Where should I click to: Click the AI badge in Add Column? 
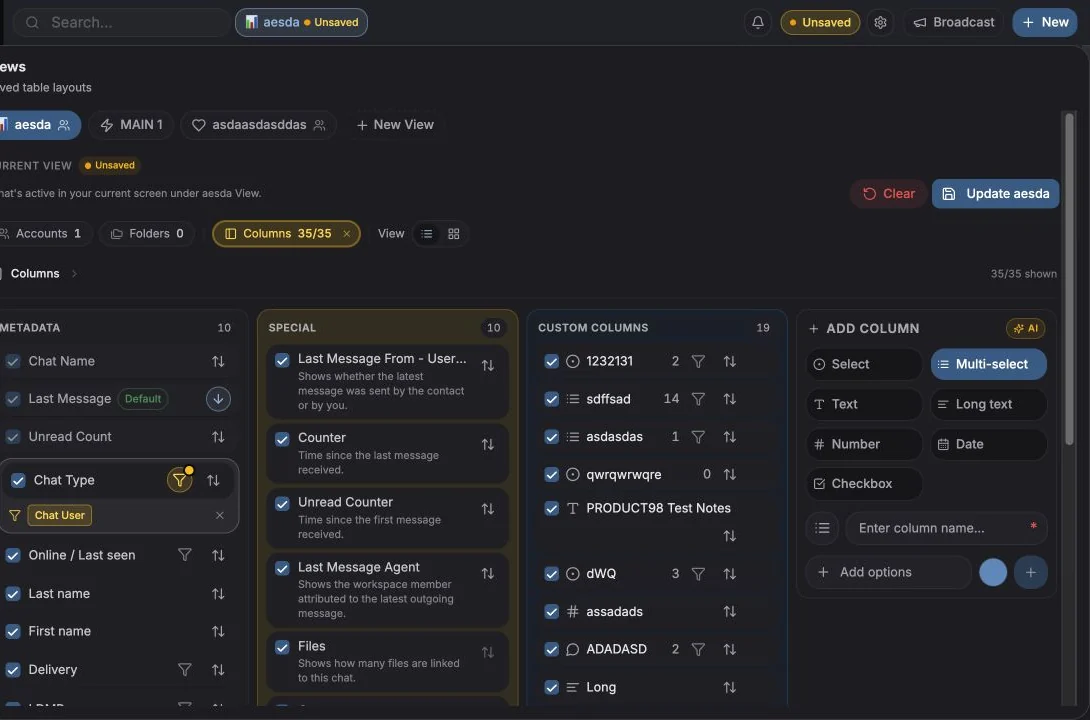click(x=1025, y=328)
